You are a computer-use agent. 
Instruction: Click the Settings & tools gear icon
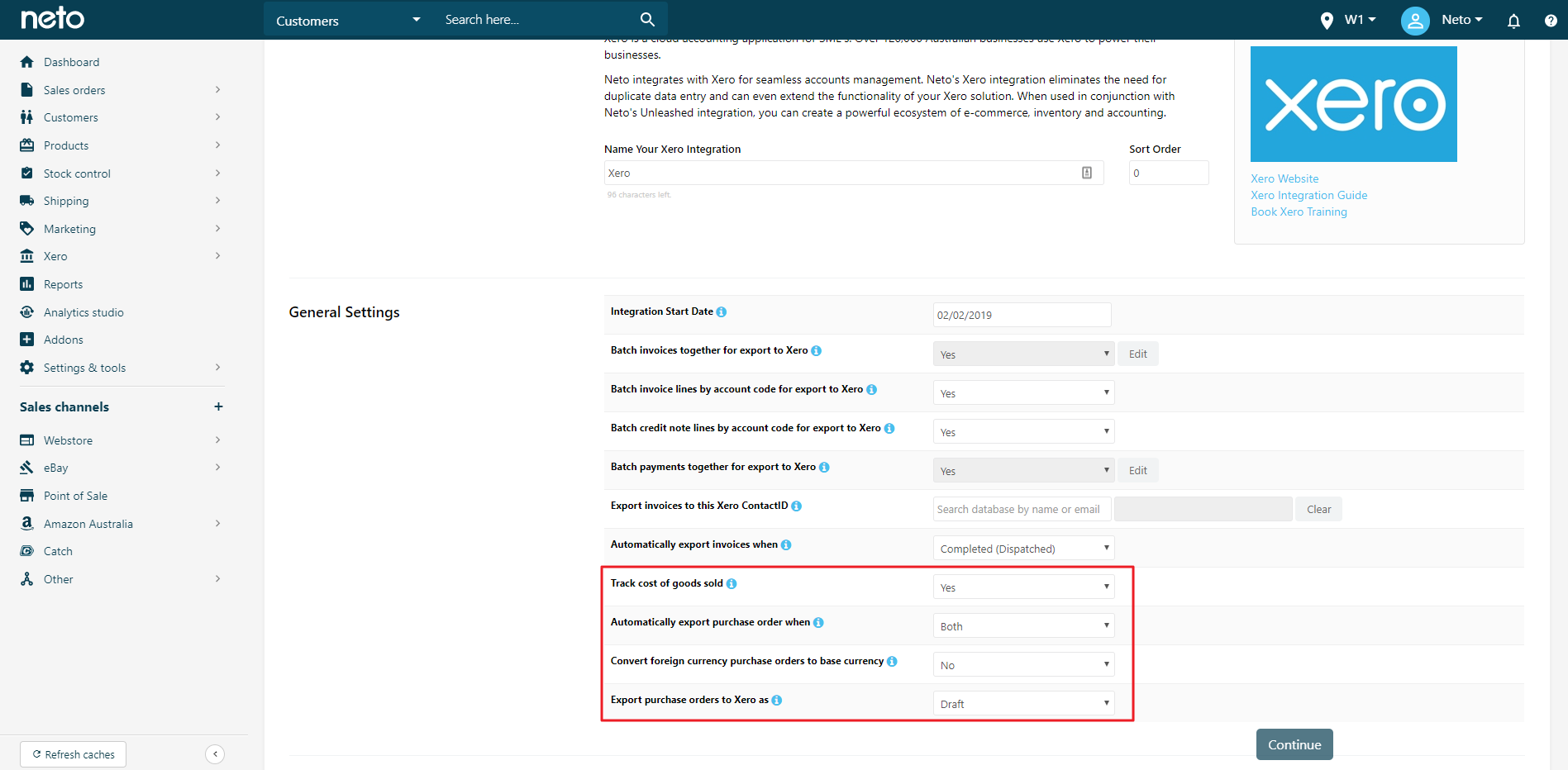pyautogui.click(x=27, y=368)
